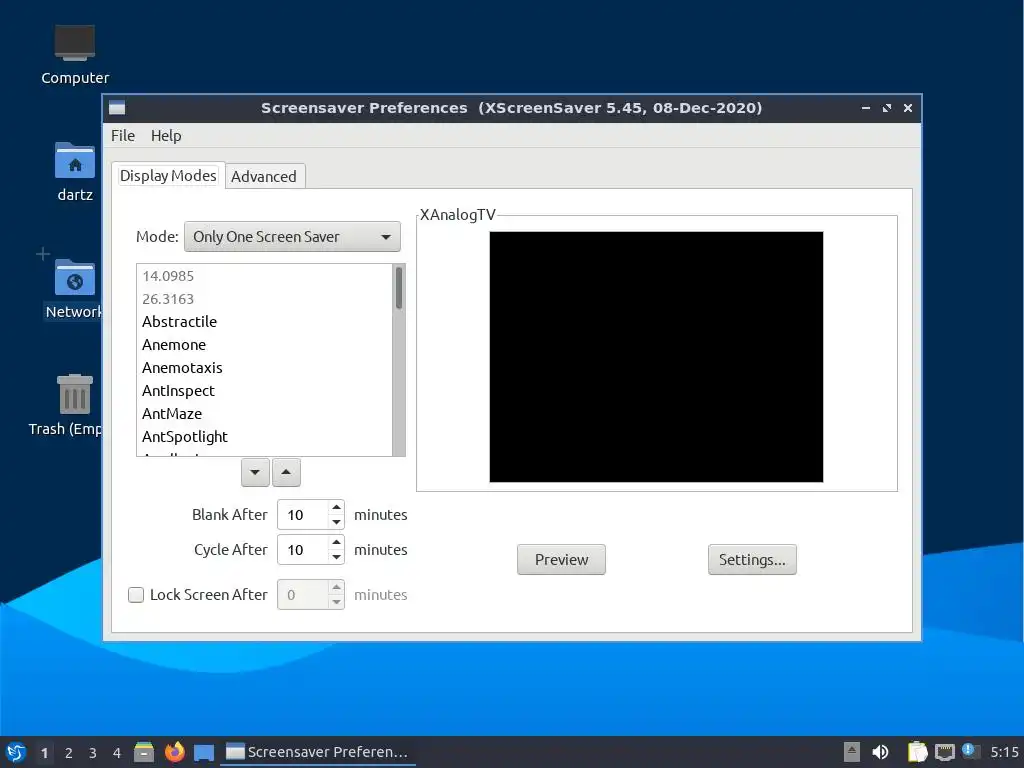Select AntInspect screensaver

(264, 391)
